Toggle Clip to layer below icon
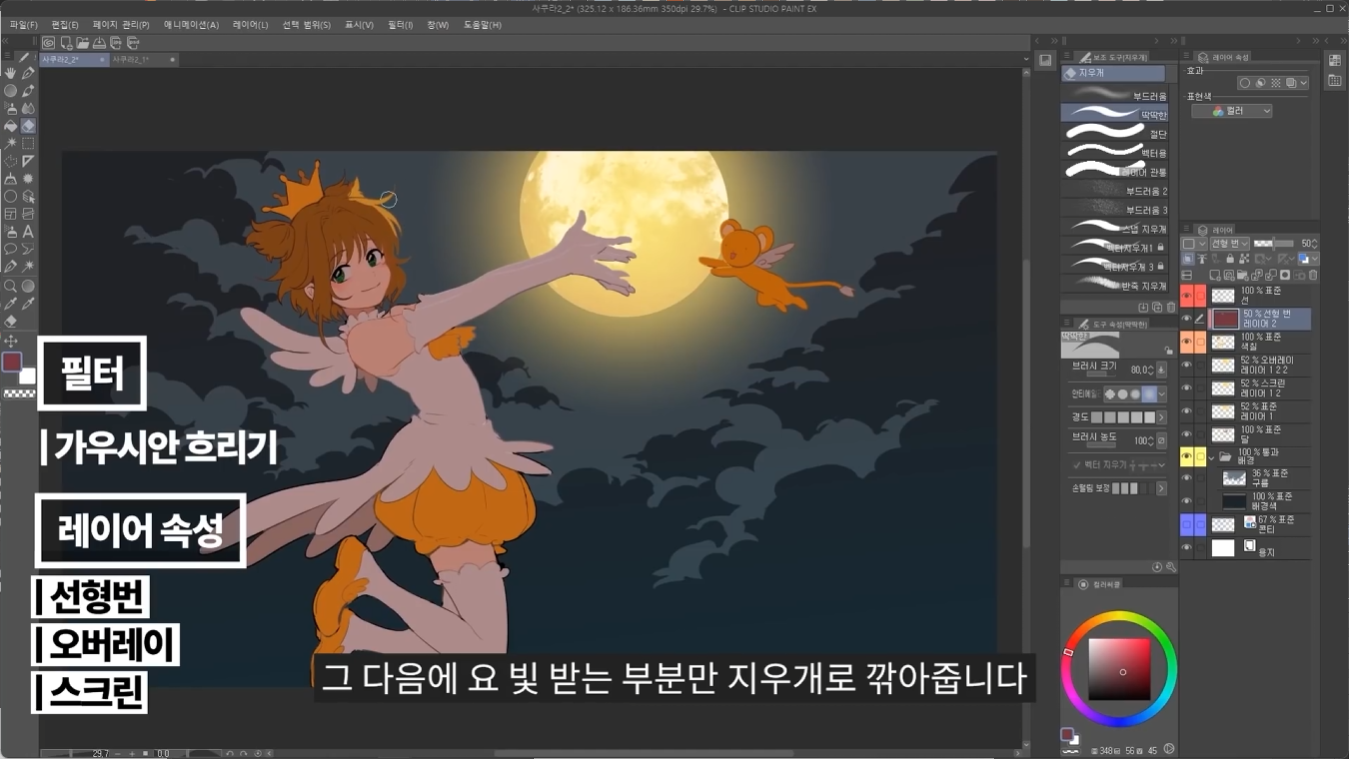 click(x=1188, y=259)
